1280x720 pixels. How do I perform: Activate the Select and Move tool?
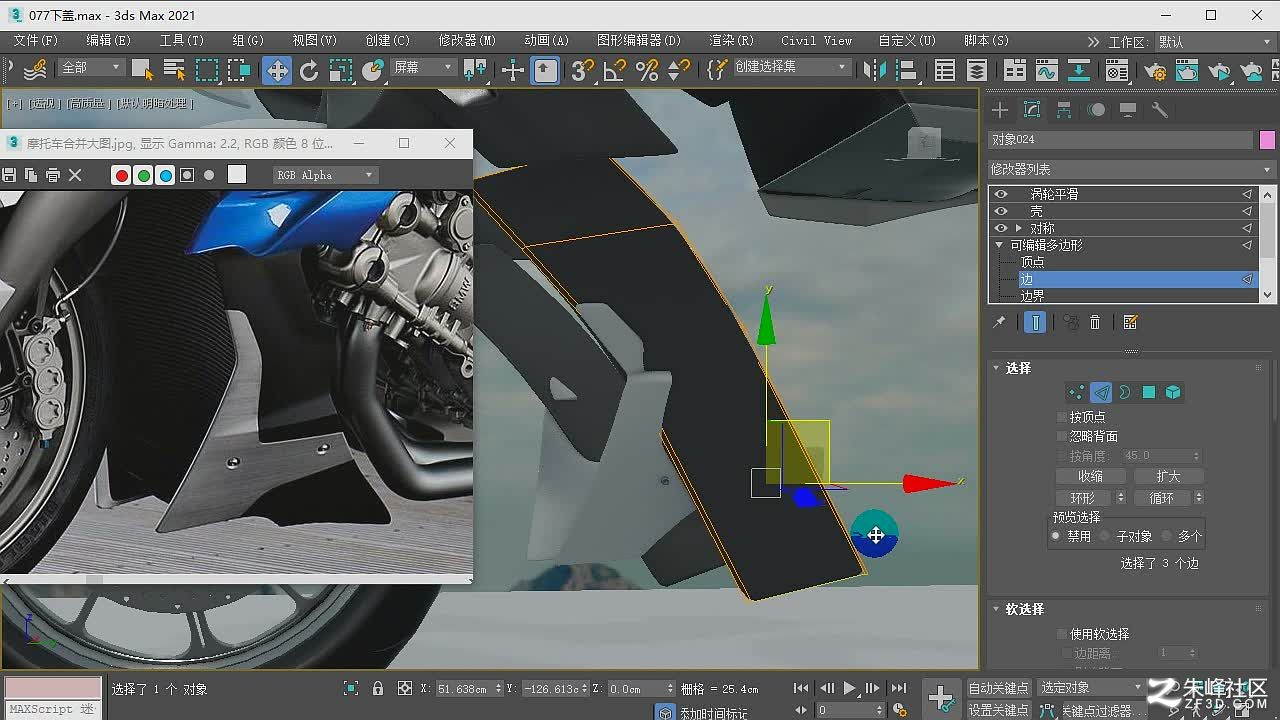[x=277, y=69]
